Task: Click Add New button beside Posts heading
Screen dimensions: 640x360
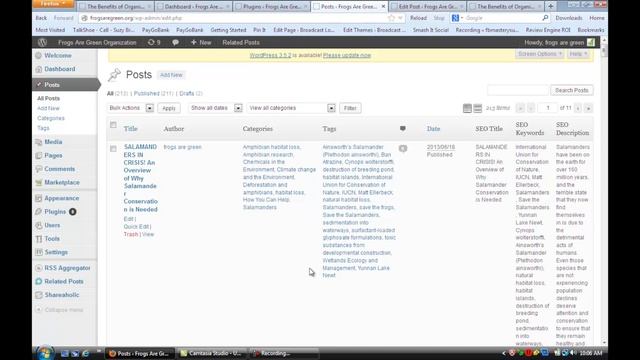Action: pos(171,75)
